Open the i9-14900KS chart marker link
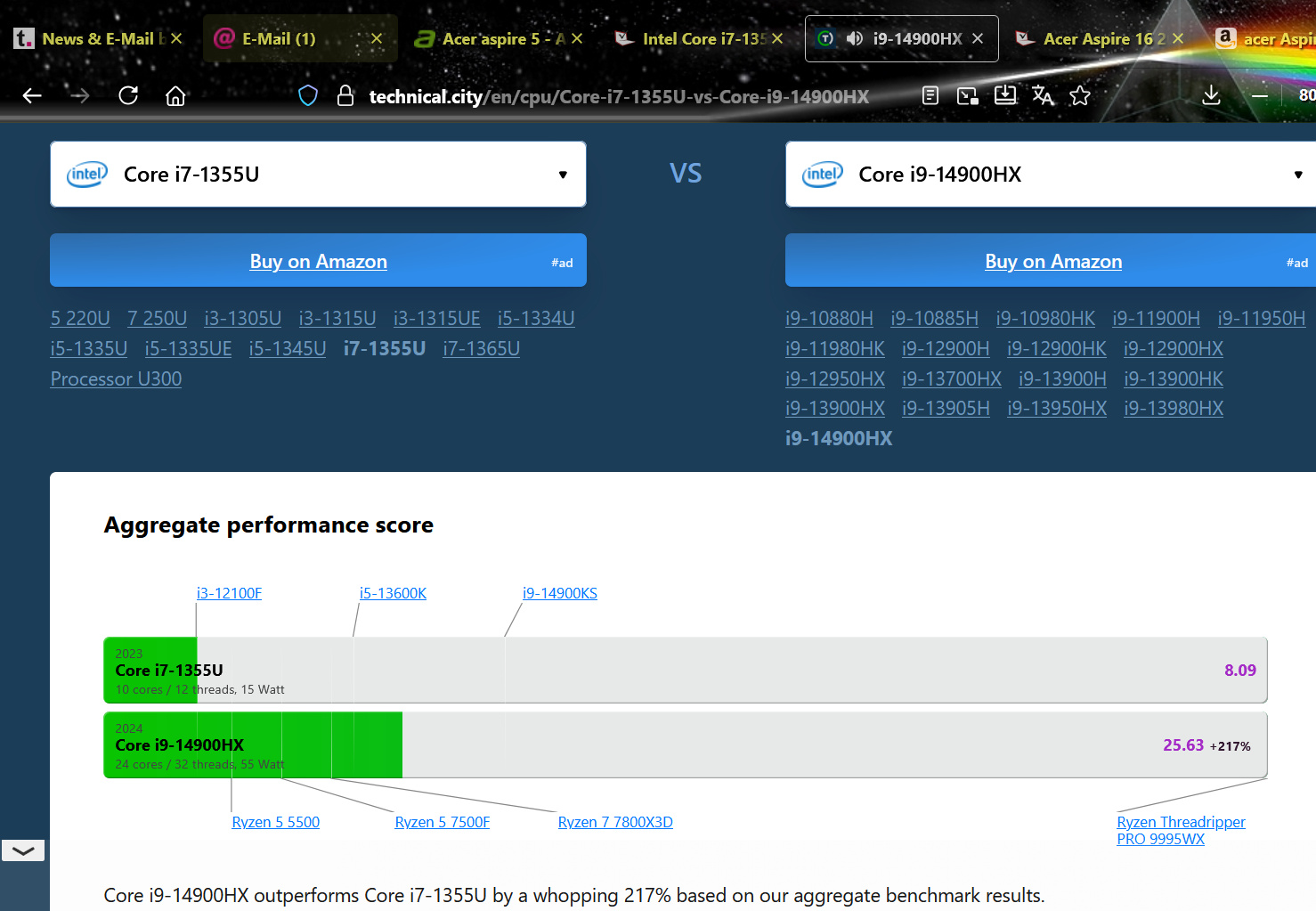 (x=560, y=593)
